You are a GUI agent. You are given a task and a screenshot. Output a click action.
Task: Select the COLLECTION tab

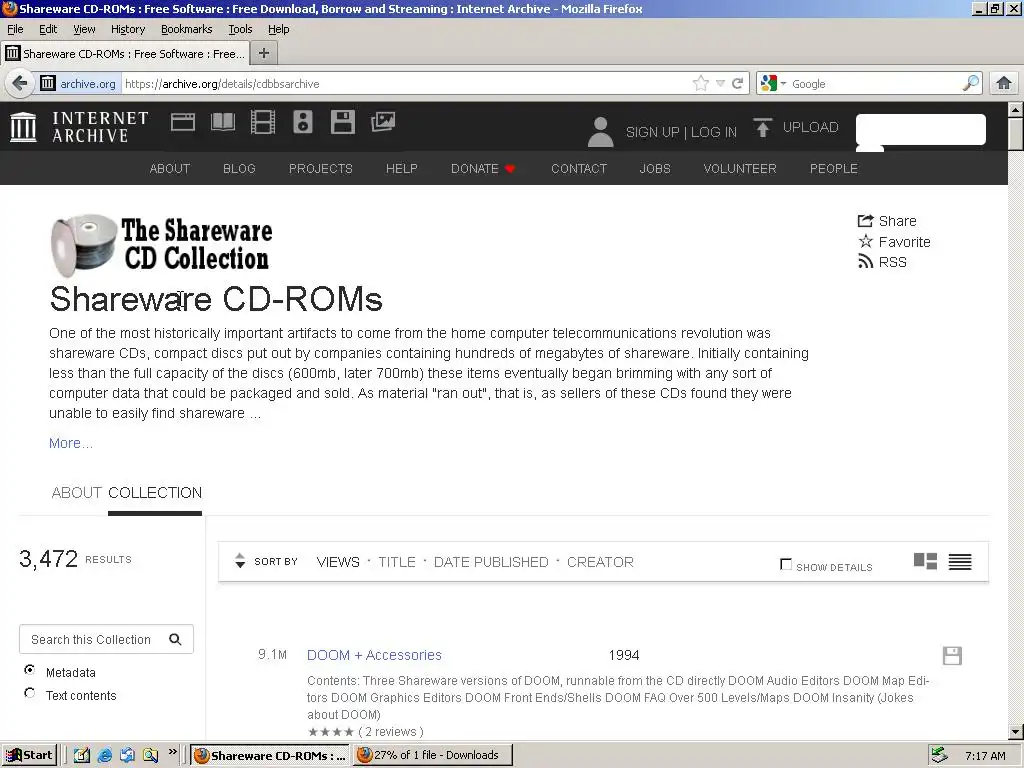pyautogui.click(x=155, y=493)
